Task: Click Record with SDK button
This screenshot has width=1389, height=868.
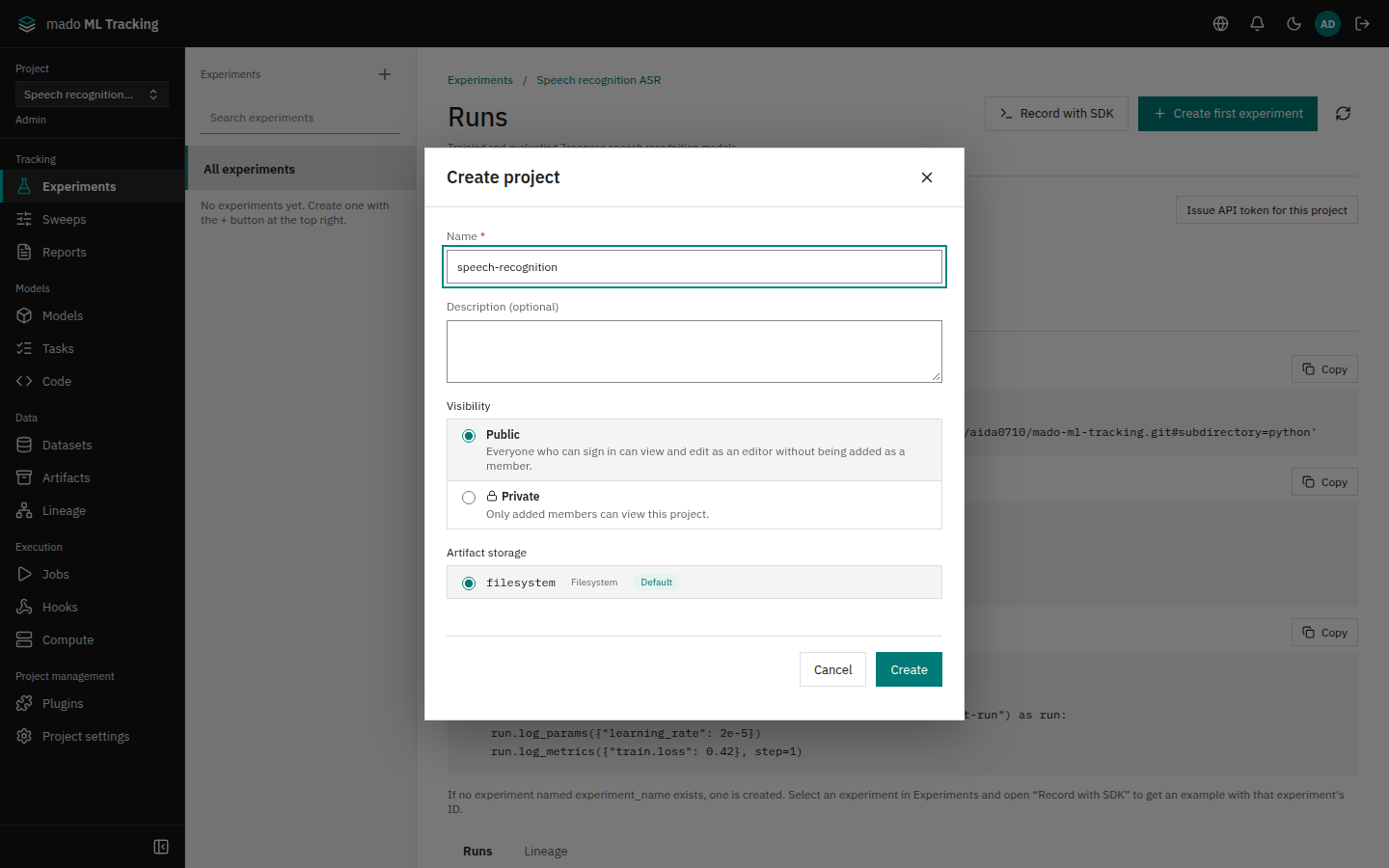Action: (x=1056, y=114)
